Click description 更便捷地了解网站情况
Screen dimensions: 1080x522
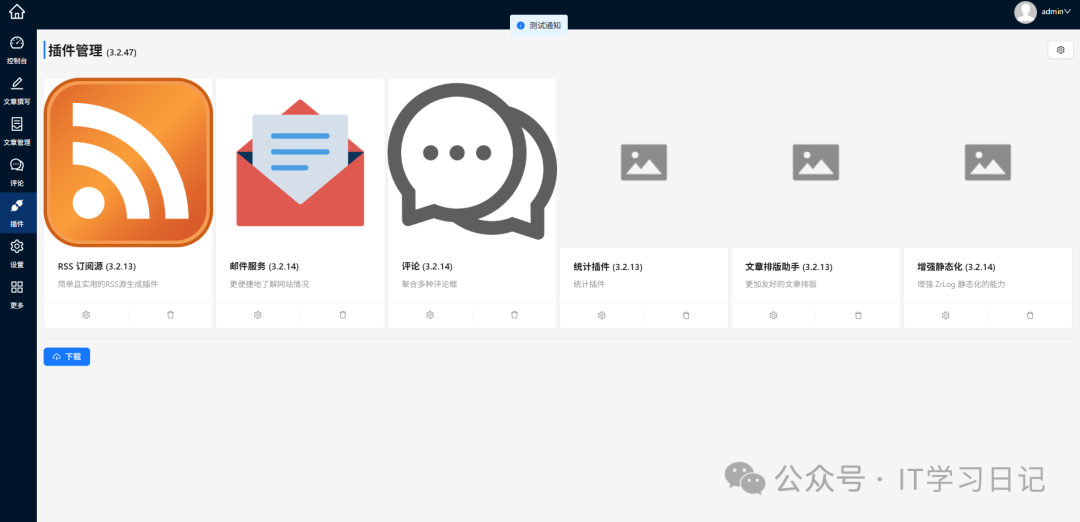(x=269, y=284)
